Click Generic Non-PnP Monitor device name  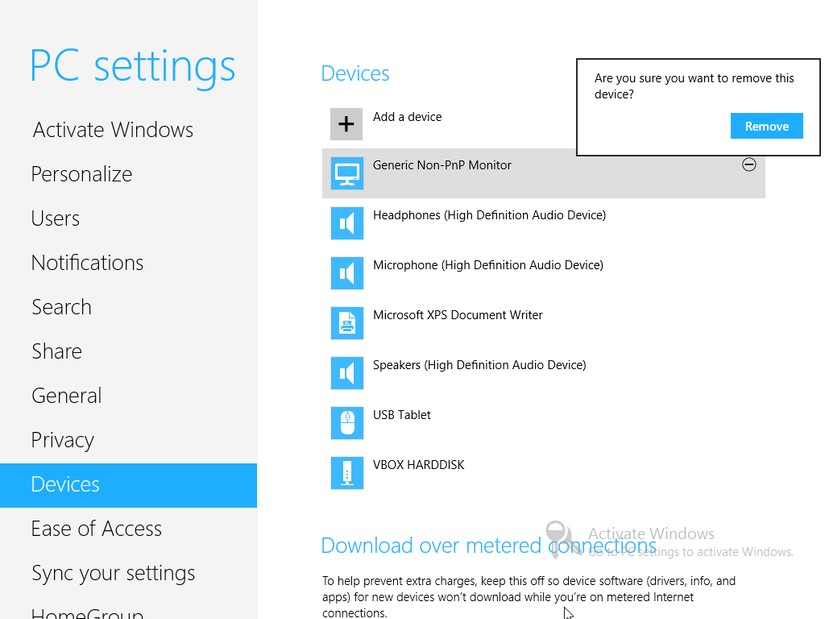point(442,165)
